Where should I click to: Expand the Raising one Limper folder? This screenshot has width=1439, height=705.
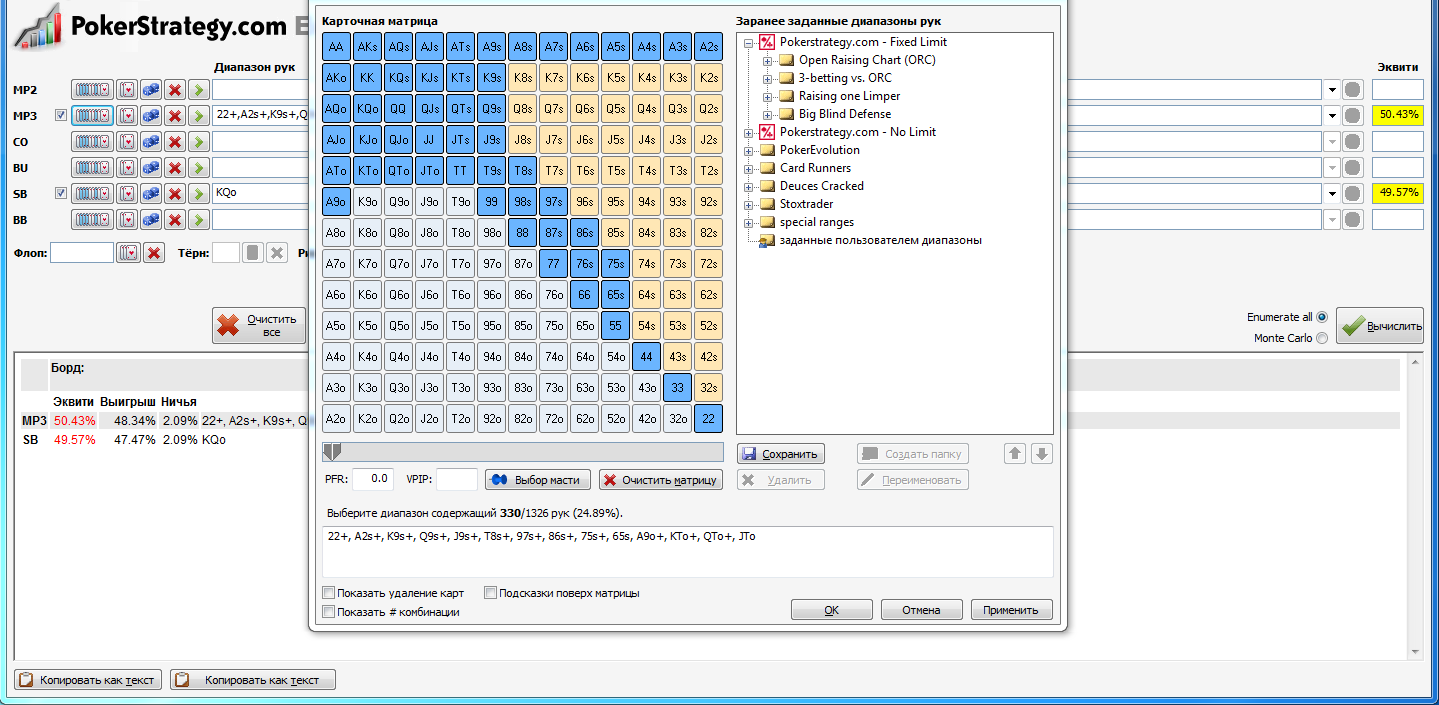click(x=768, y=96)
